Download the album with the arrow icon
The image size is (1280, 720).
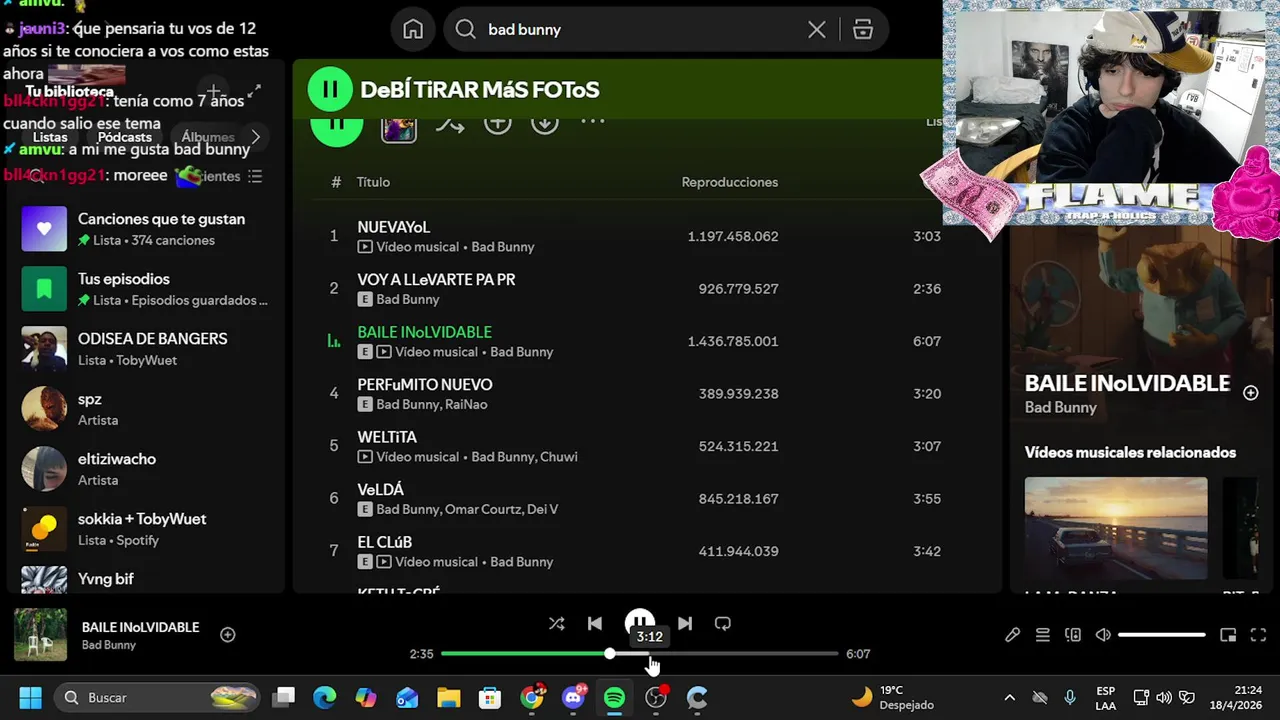tap(545, 123)
